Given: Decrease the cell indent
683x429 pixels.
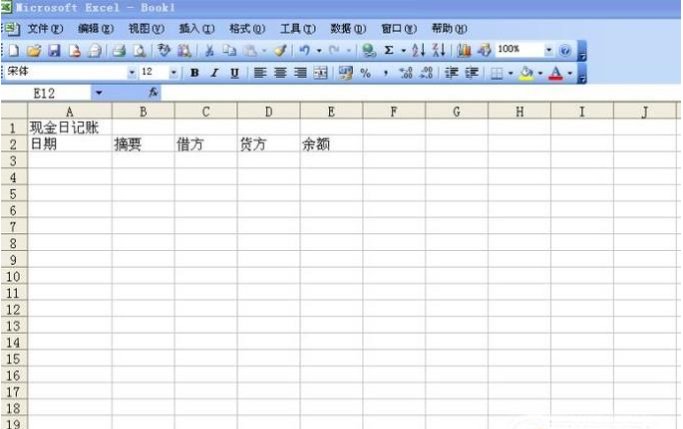Looking at the screenshot, I should pos(451,73).
